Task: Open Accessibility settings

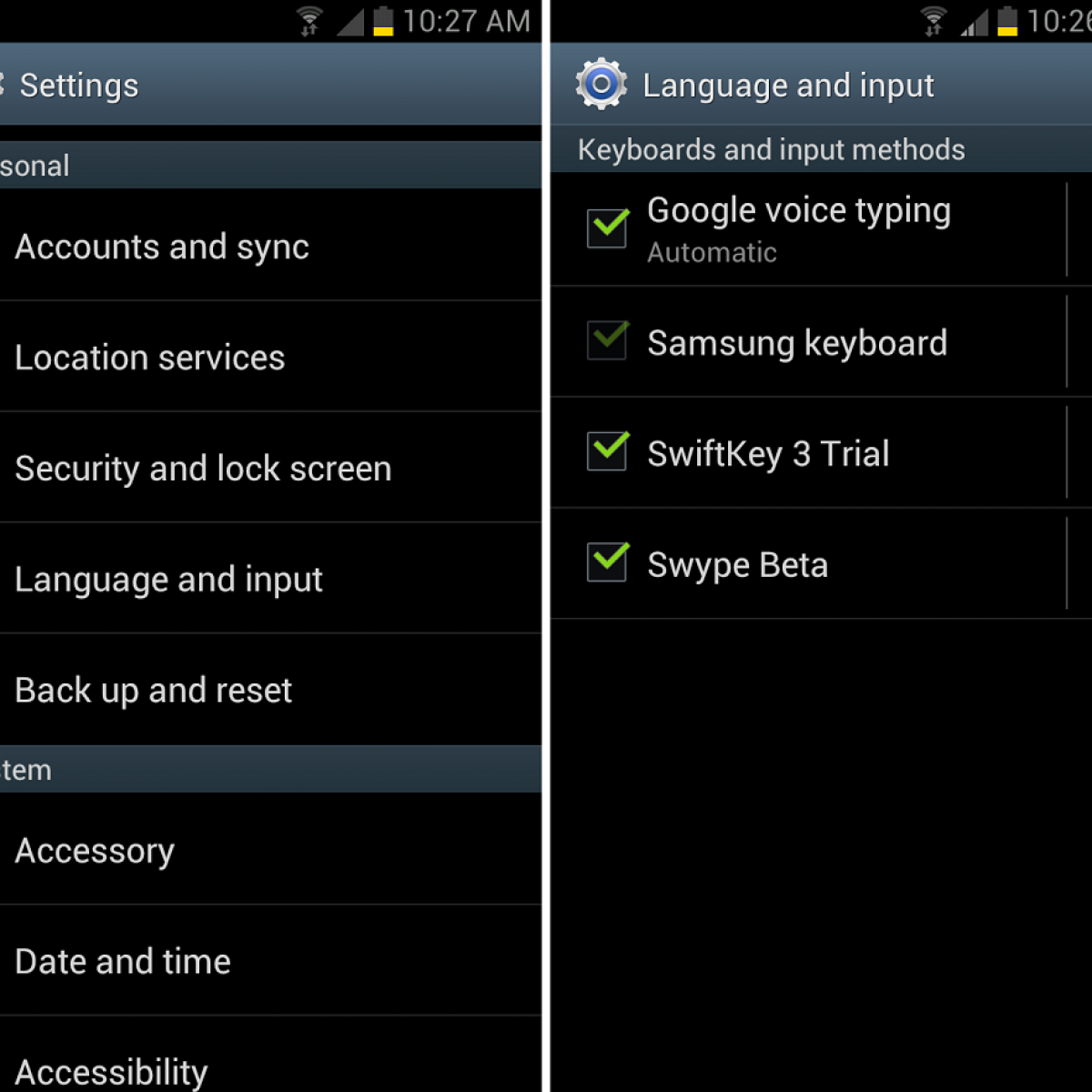Action: pyautogui.click(x=270, y=1056)
